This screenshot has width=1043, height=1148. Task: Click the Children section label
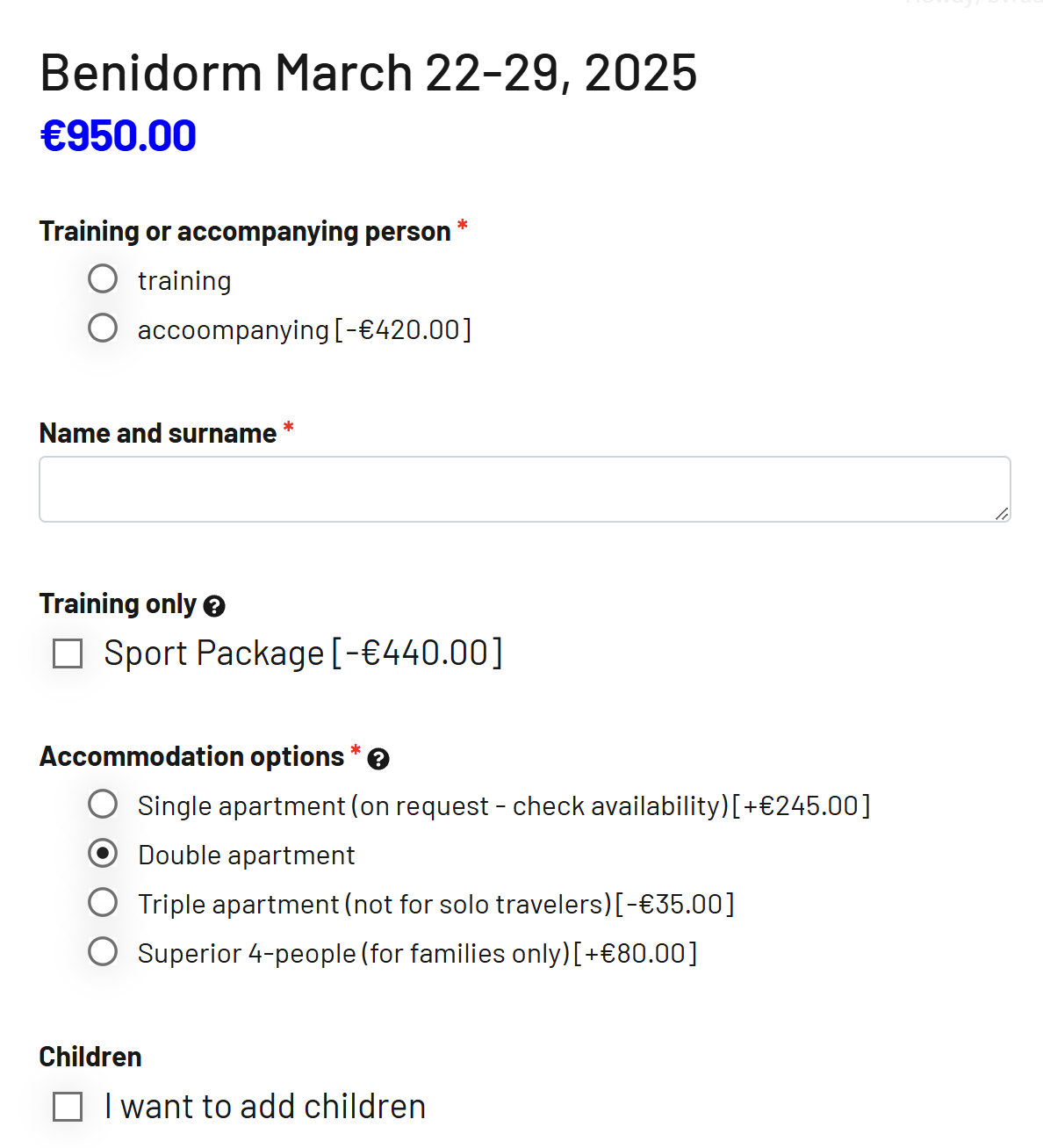point(90,1057)
